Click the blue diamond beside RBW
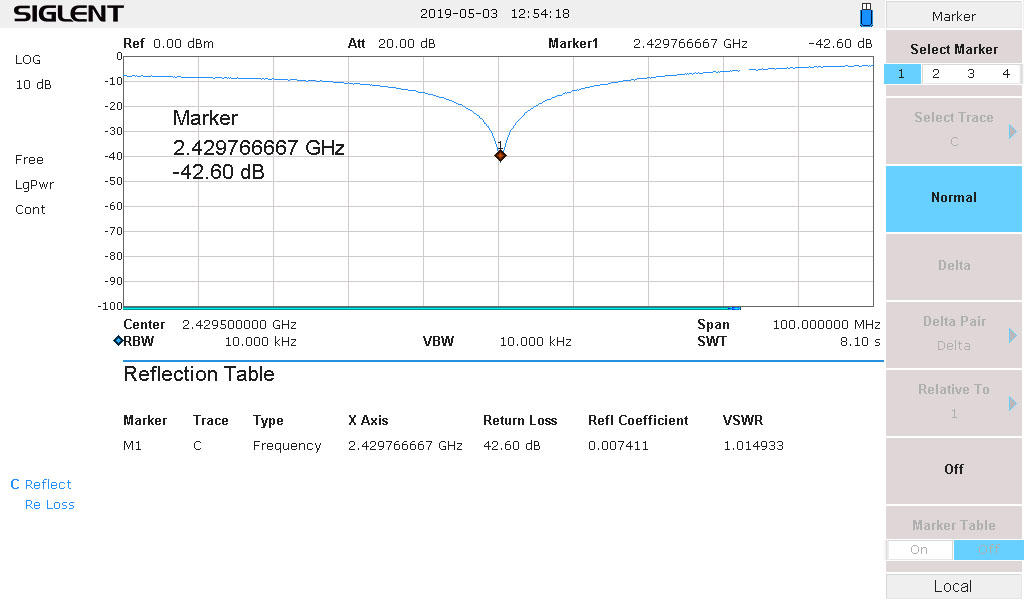The height and width of the screenshot is (600, 1024). click(x=118, y=341)
